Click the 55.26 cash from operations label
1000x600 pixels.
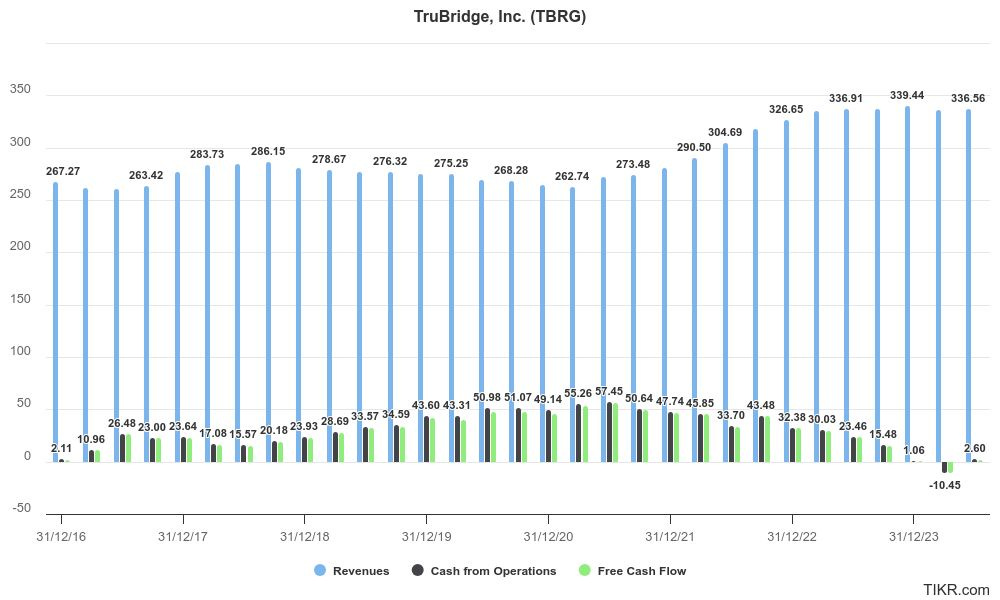click(x=578, y=394)
